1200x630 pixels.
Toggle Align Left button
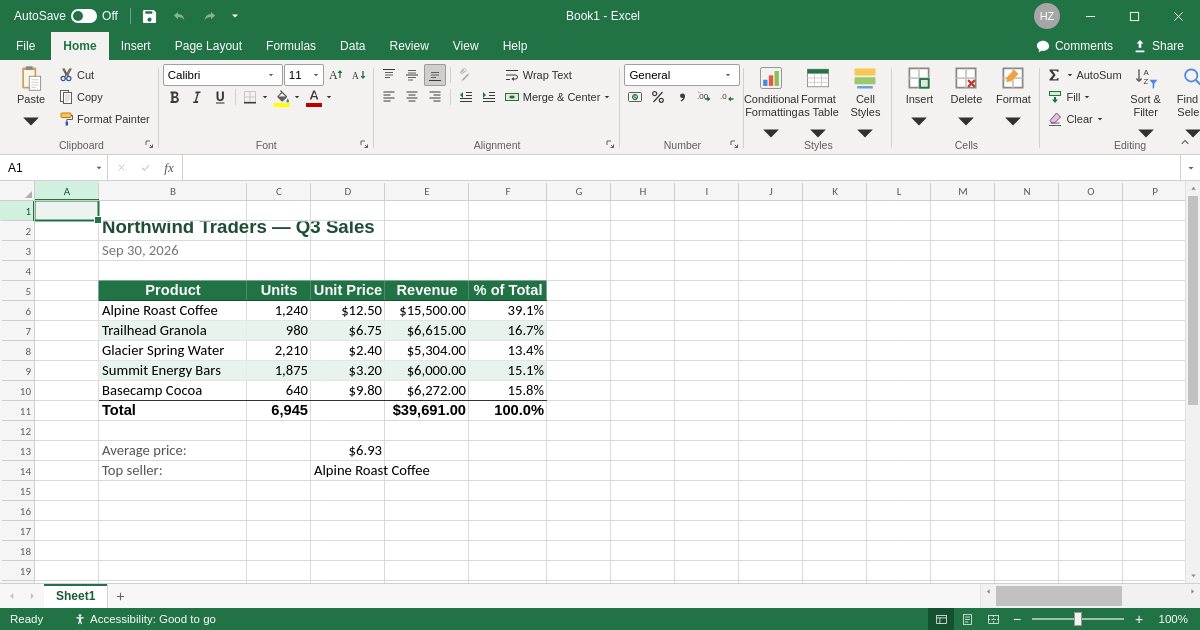click(x=389, y=97)
